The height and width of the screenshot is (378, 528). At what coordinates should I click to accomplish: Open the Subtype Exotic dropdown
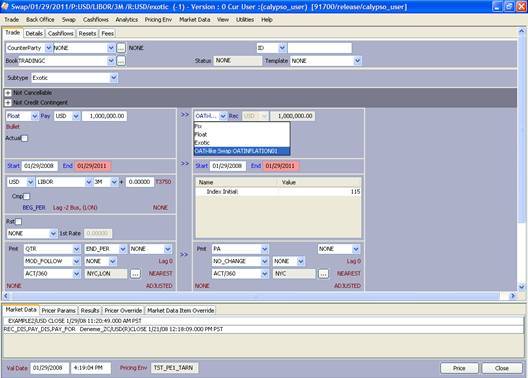tap(114, 78)
